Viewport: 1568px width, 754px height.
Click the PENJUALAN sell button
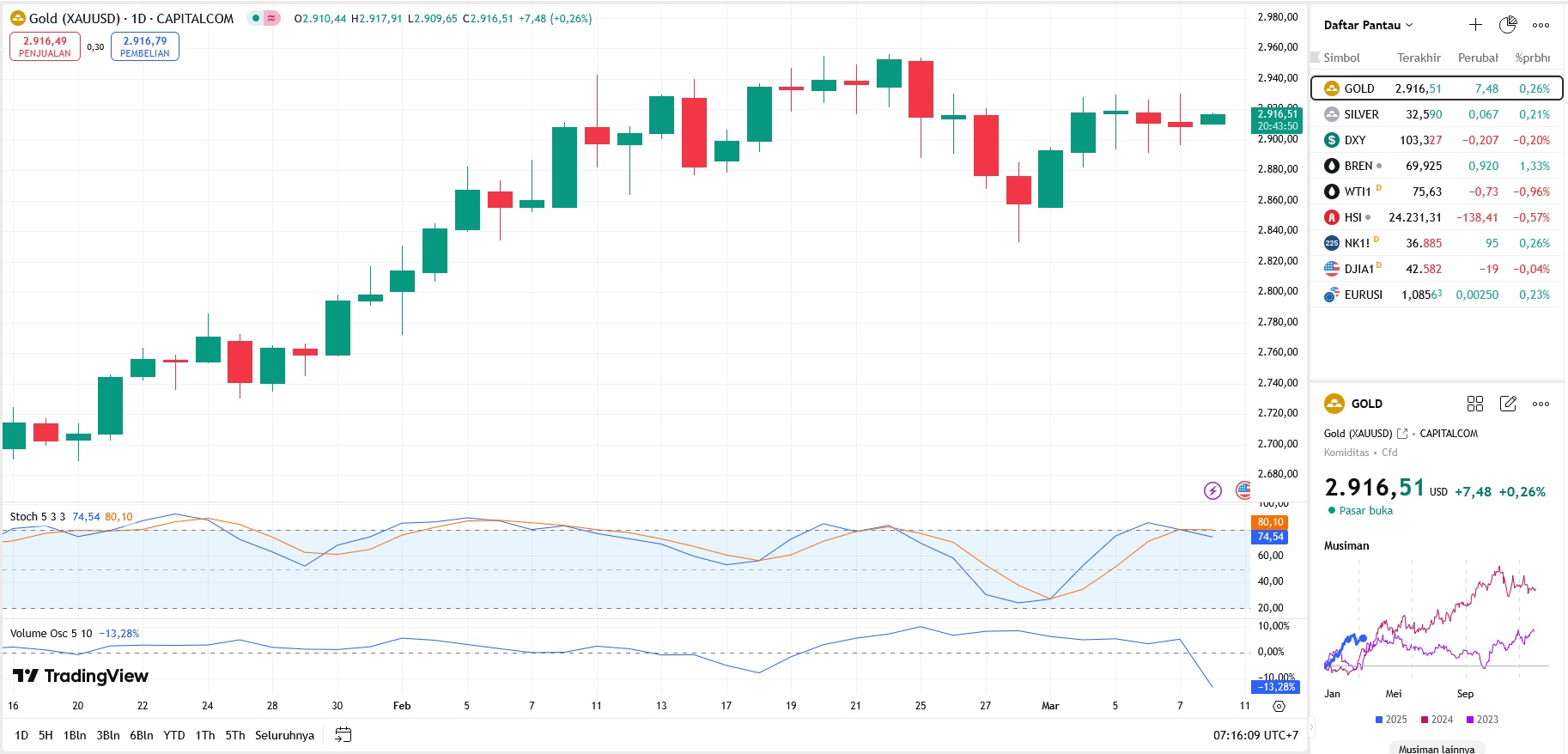coord(45,46)
